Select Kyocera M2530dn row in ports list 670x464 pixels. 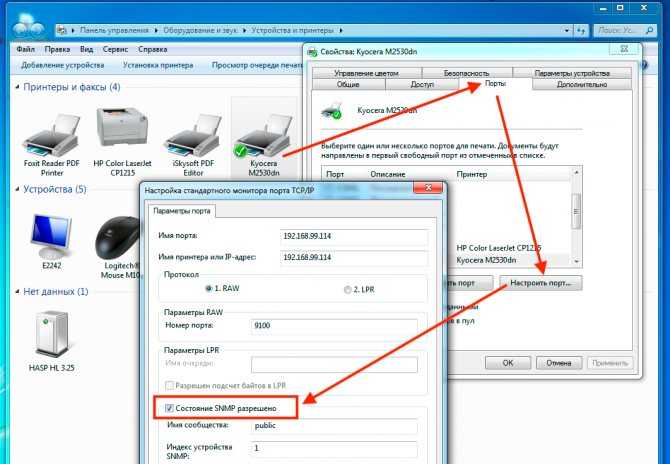pyautogui.click(x=447, y=260)
